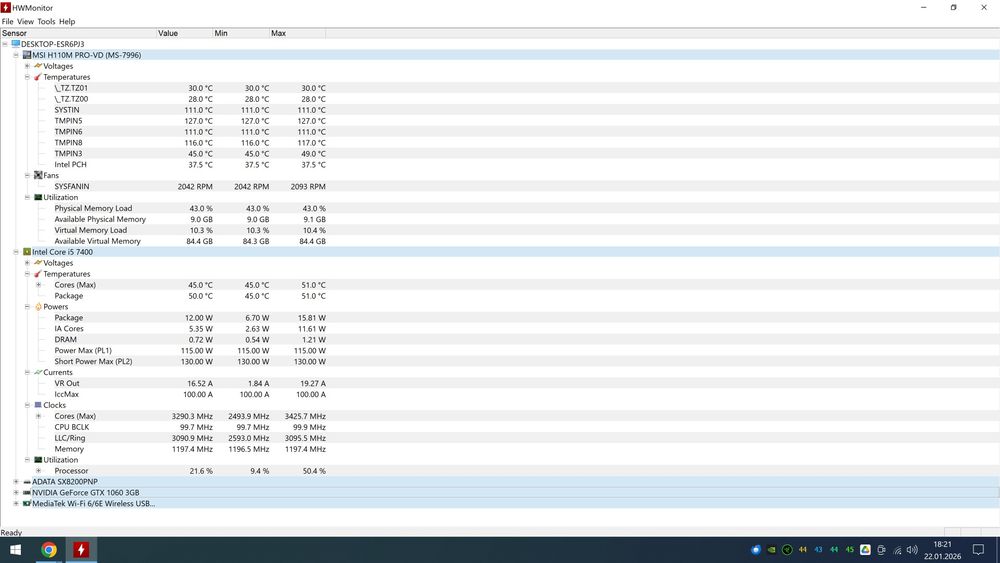This screenshot has width=1000, height=563.
Task: Click the MediaTek Wi-Fi adapter icon
Action: (27, 504)
